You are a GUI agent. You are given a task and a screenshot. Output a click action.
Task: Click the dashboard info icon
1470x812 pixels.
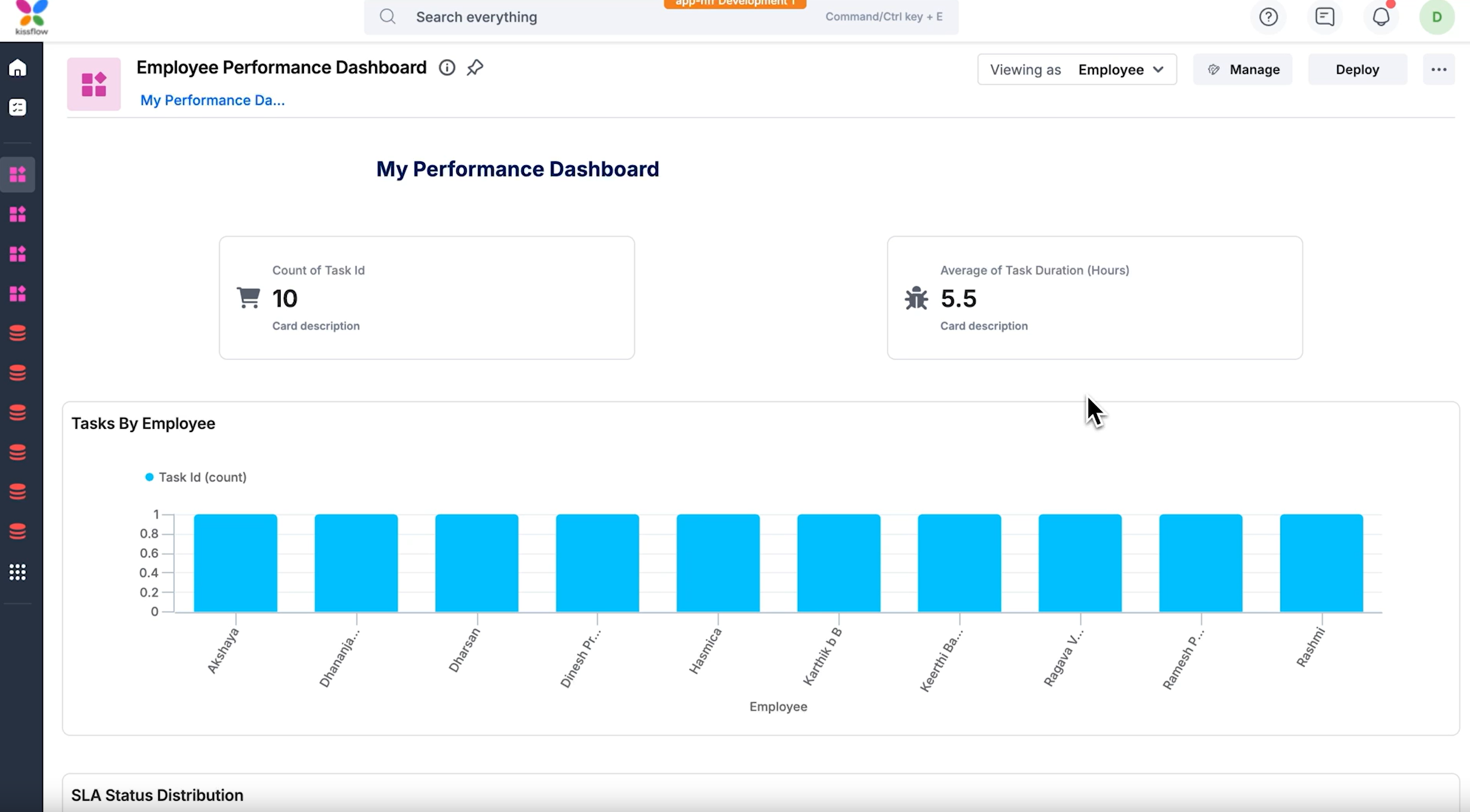(x=447, y=68)
